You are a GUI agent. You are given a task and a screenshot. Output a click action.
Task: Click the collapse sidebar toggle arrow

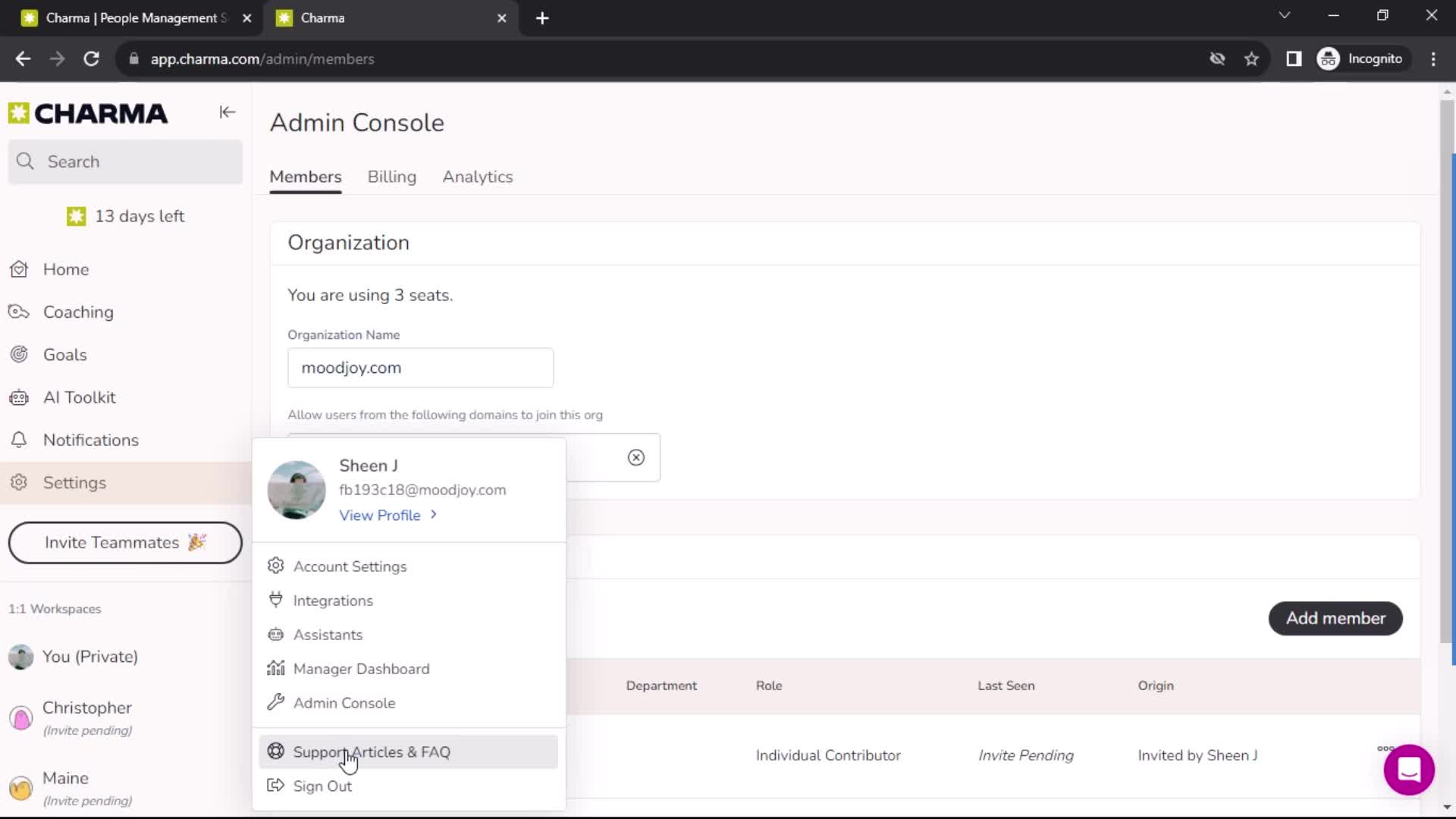click(227, 112)
